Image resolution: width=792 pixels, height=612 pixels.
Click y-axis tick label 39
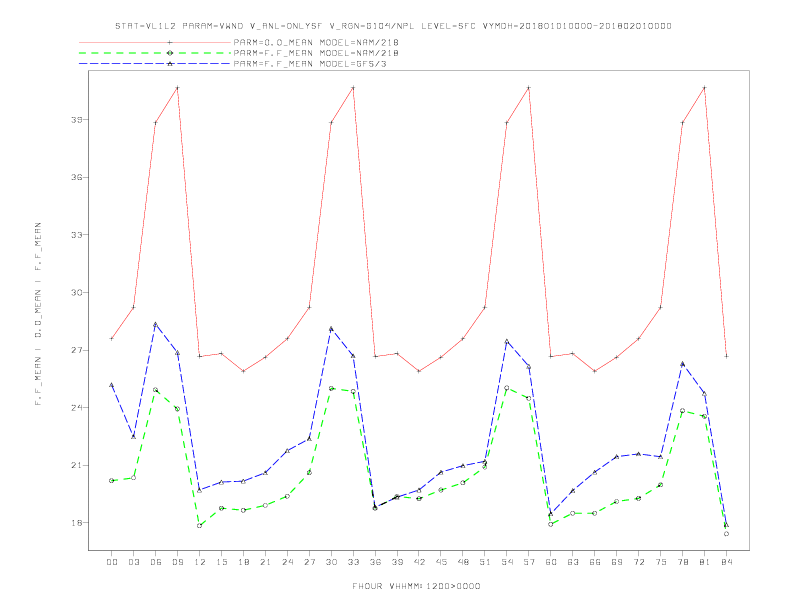[x=77, y=120]
